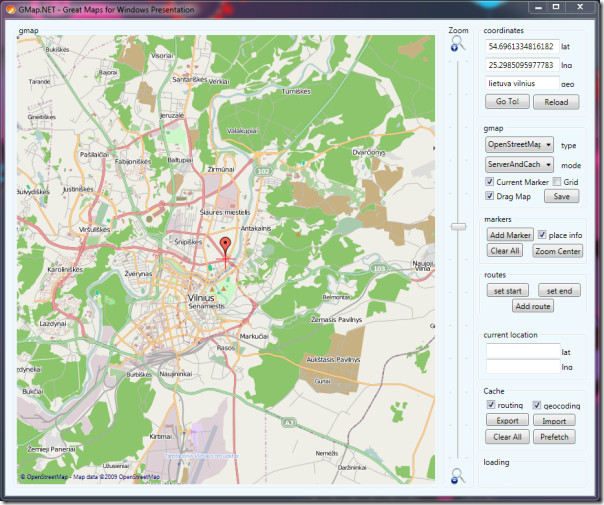Toggle the routing cache checkbox

tap(491, 405)
